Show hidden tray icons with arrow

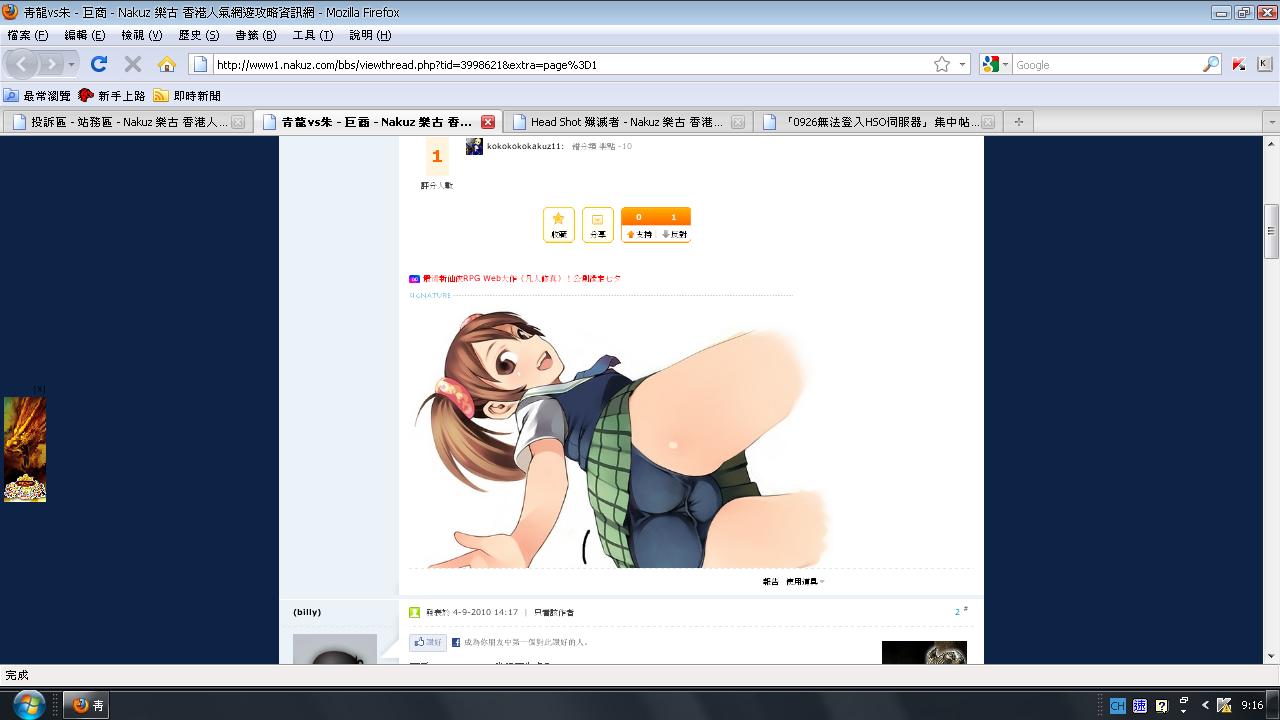click(x=1205, y=705)
